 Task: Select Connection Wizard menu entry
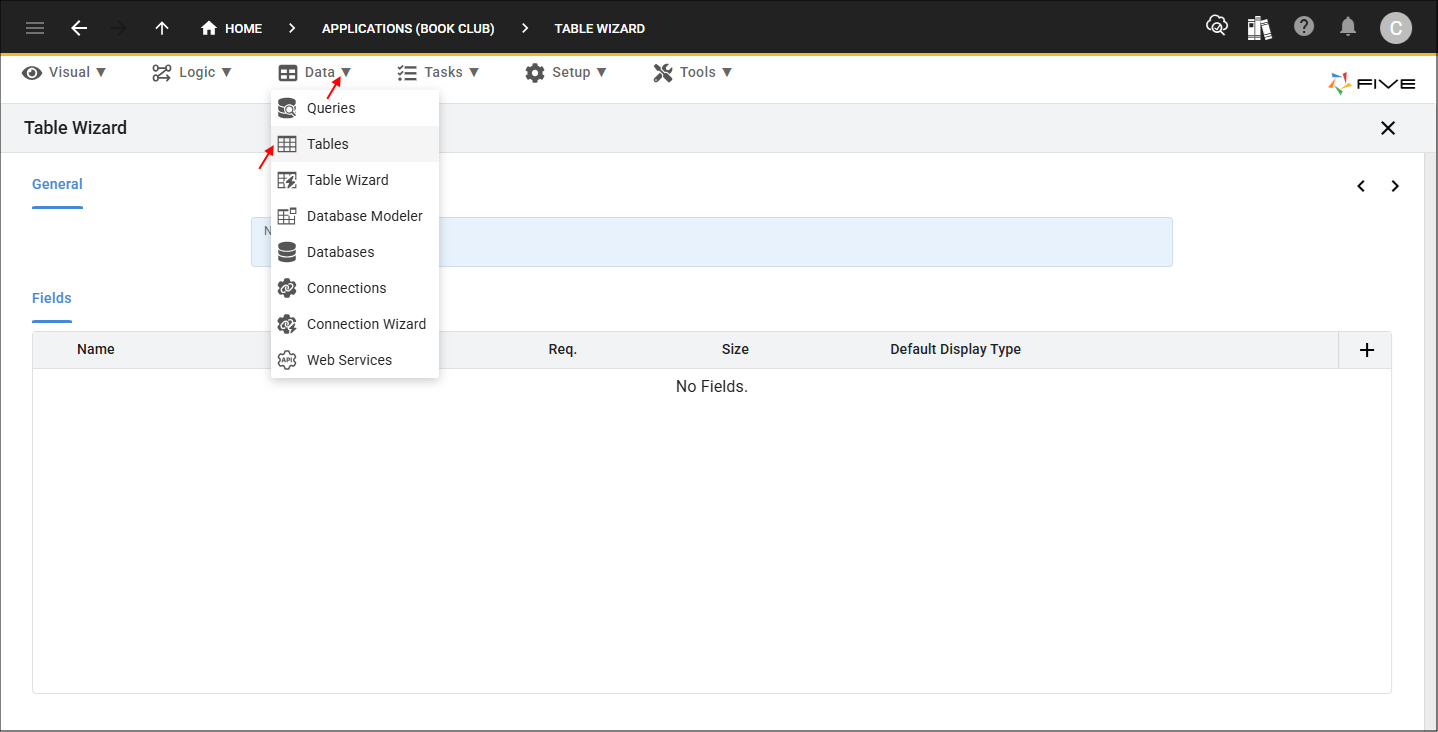pos(355,324)
